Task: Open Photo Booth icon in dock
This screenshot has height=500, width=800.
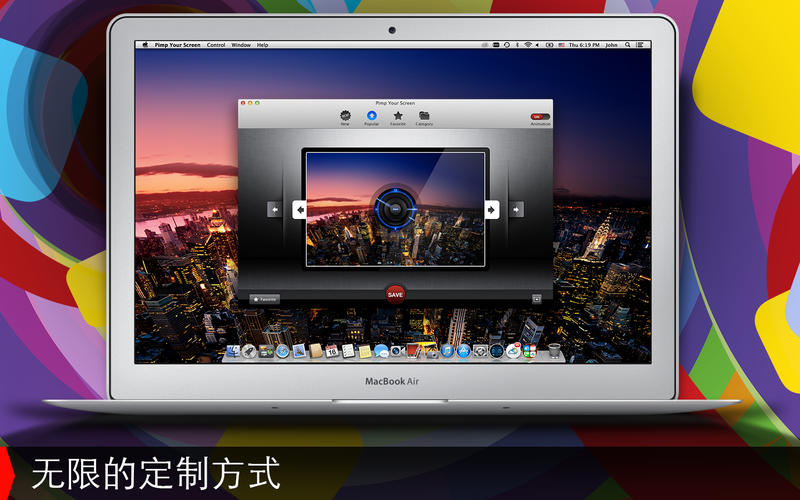Action: tap(413, 351)
